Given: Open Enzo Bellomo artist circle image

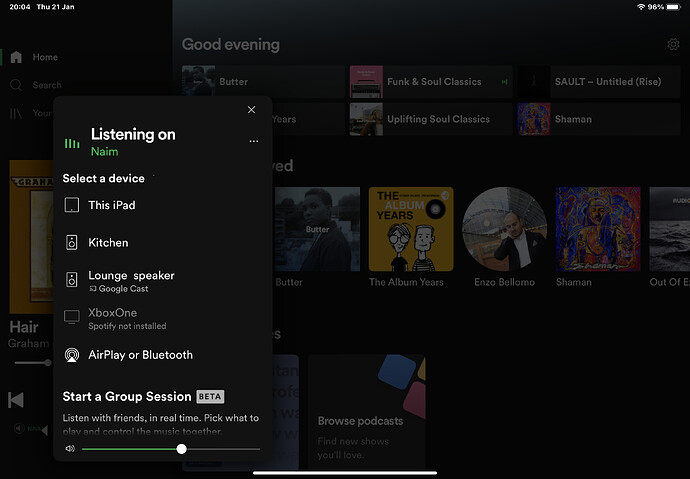Looking at the screenshot, I should 505,229.
